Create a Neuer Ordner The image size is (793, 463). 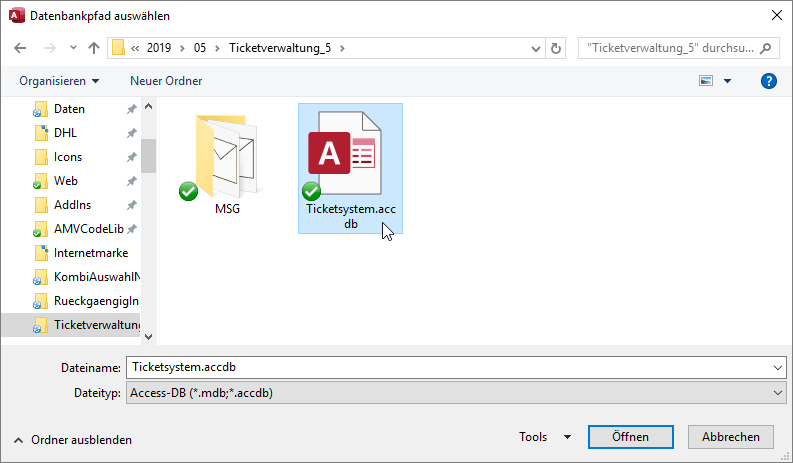(166, 81)
